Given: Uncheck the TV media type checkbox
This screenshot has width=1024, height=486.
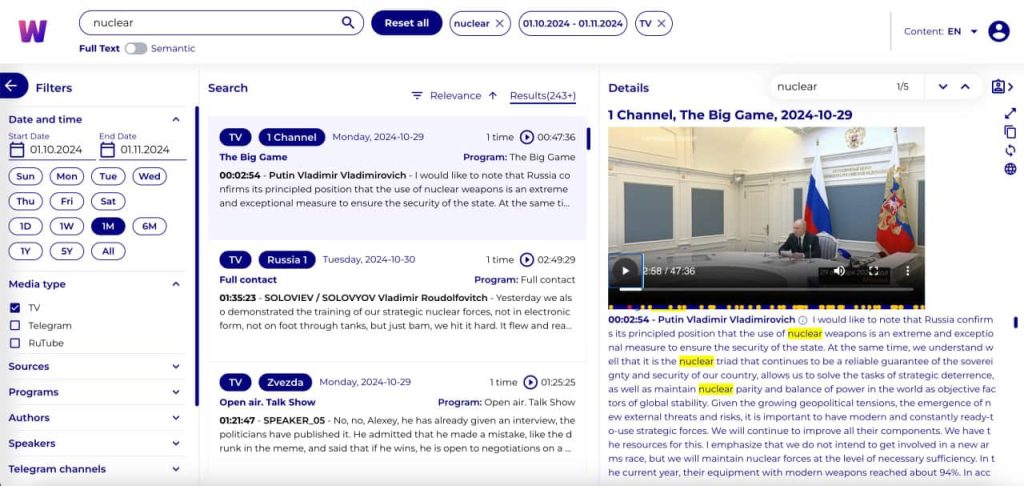Looking at the screenshot, I should pos(15,308).
